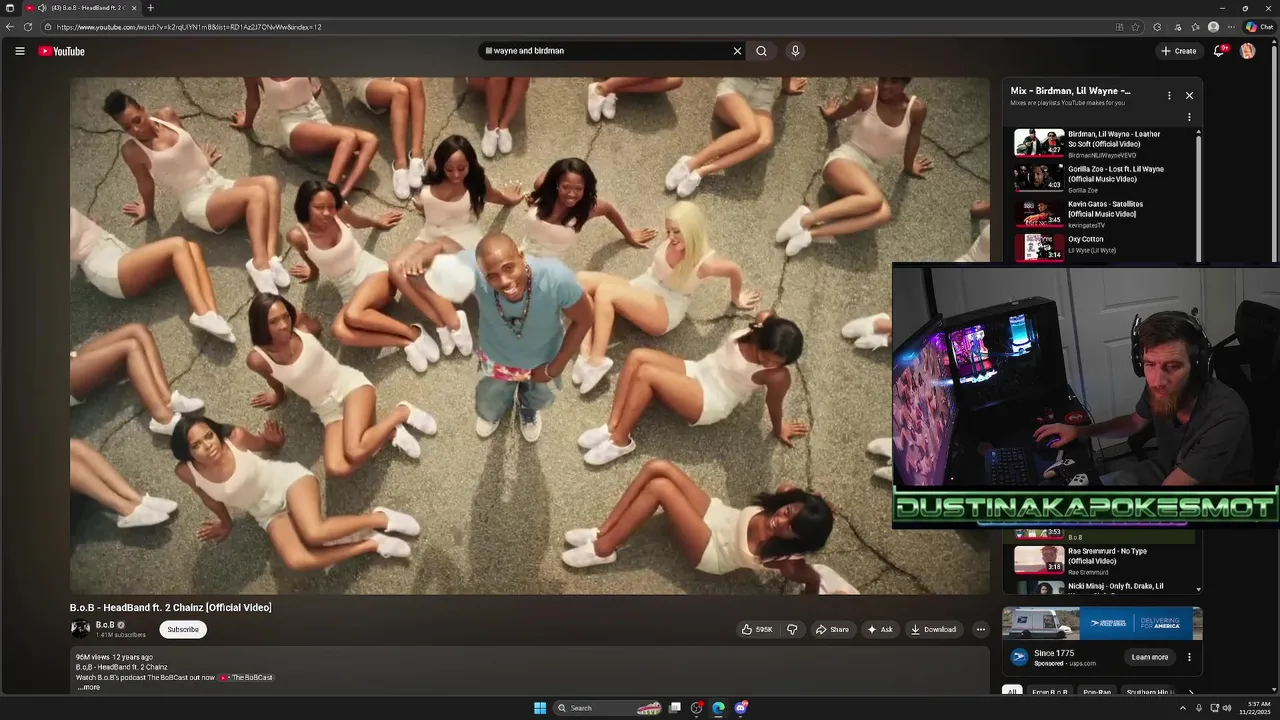
Task: Share the HeadBand video
Action: click(832, 629)
